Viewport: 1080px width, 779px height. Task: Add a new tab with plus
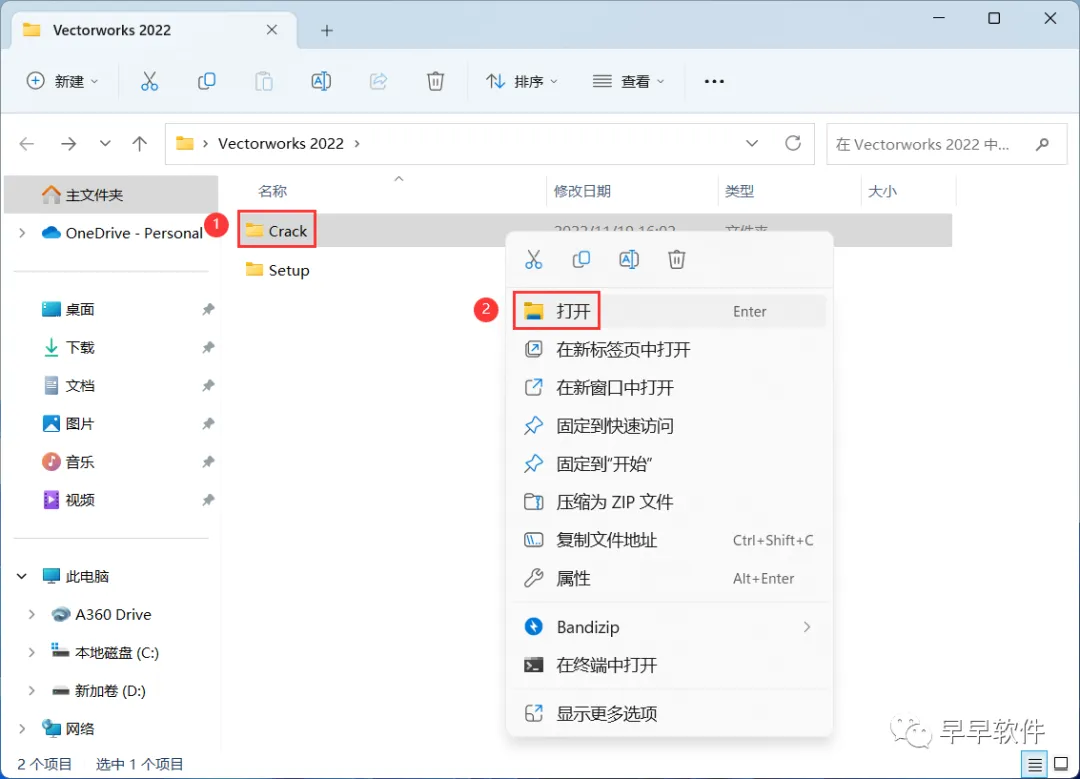click(x=326, y=30)
